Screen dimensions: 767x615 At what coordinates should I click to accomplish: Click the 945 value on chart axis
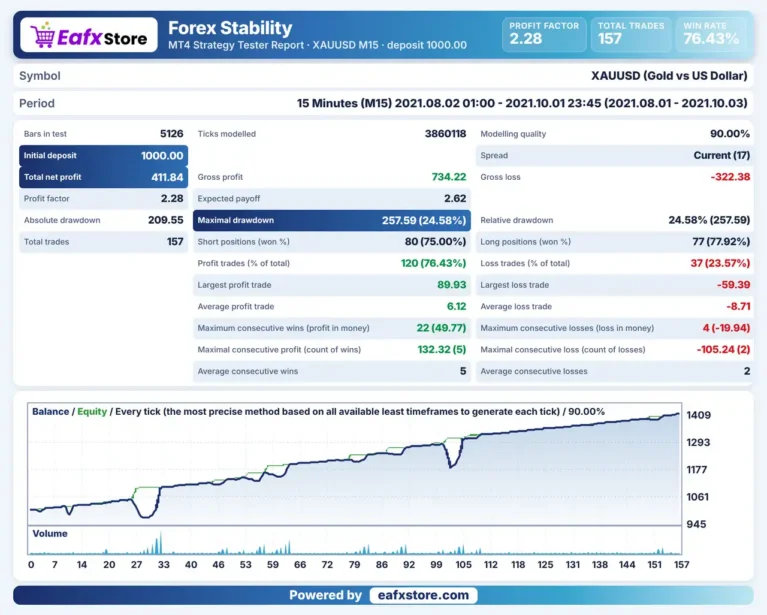coord(696,524)
